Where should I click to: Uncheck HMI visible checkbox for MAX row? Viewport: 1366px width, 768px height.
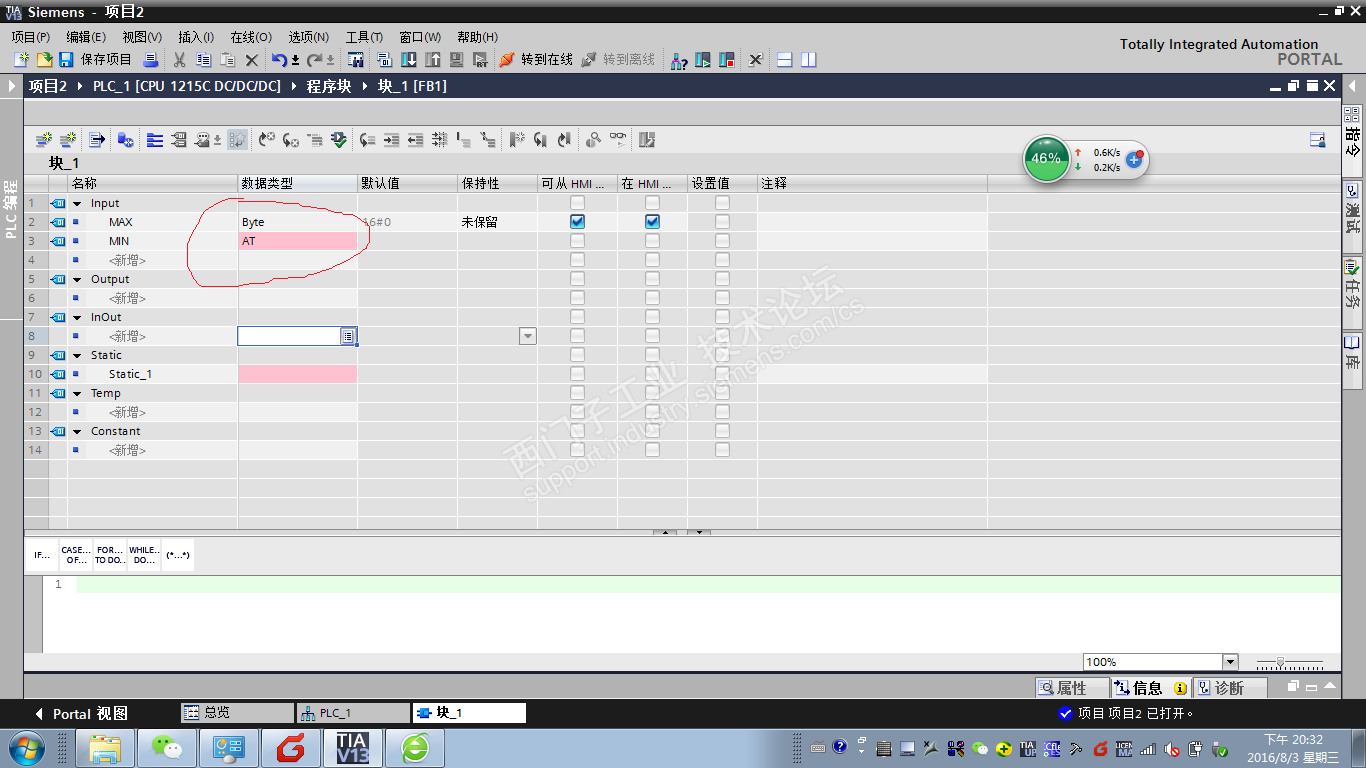click(x=652, y=222)
